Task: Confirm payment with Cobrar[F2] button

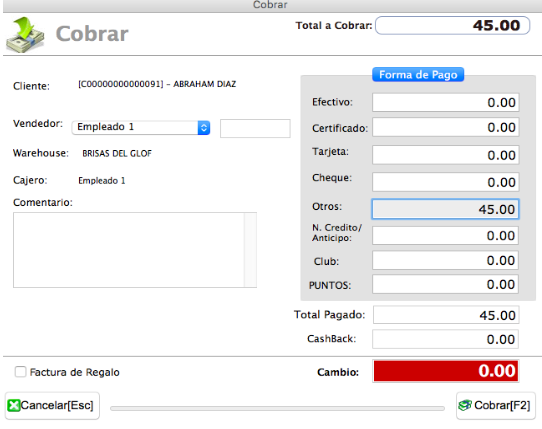Action: (496, 405)
